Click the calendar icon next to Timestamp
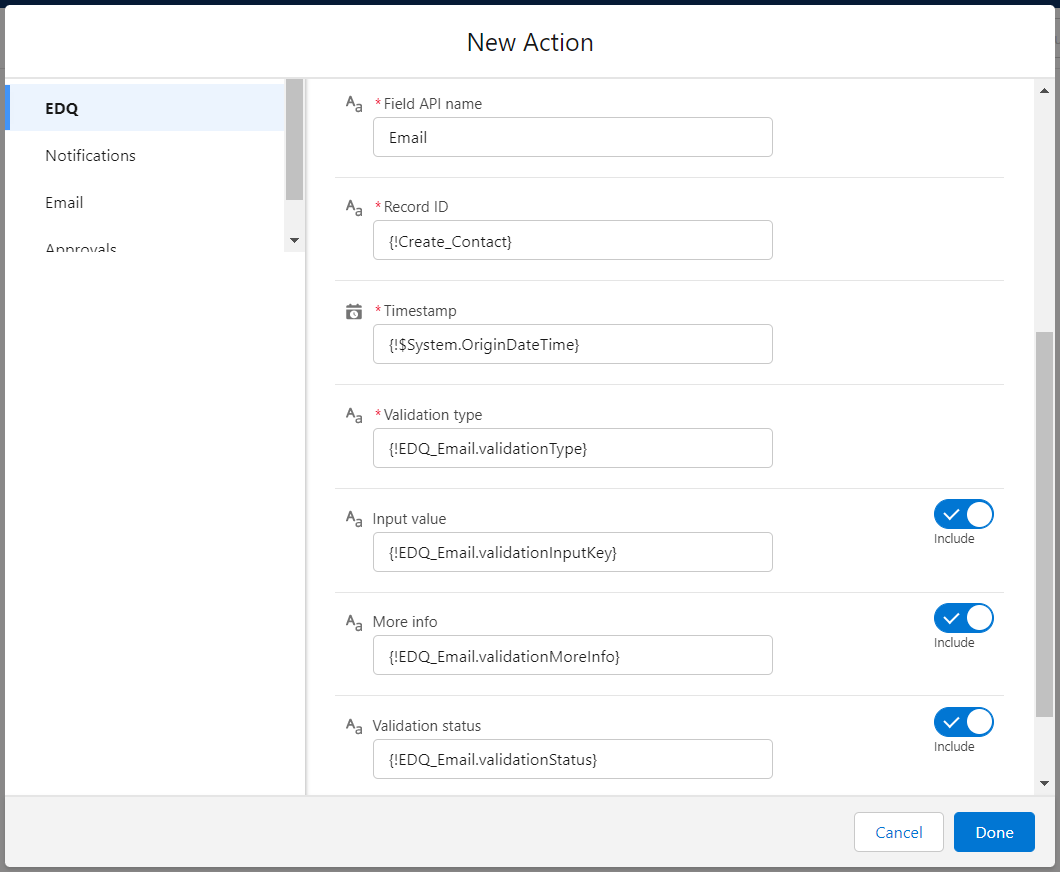The width and height of the screenshot is (1060, 872). (x=354, y=311)
